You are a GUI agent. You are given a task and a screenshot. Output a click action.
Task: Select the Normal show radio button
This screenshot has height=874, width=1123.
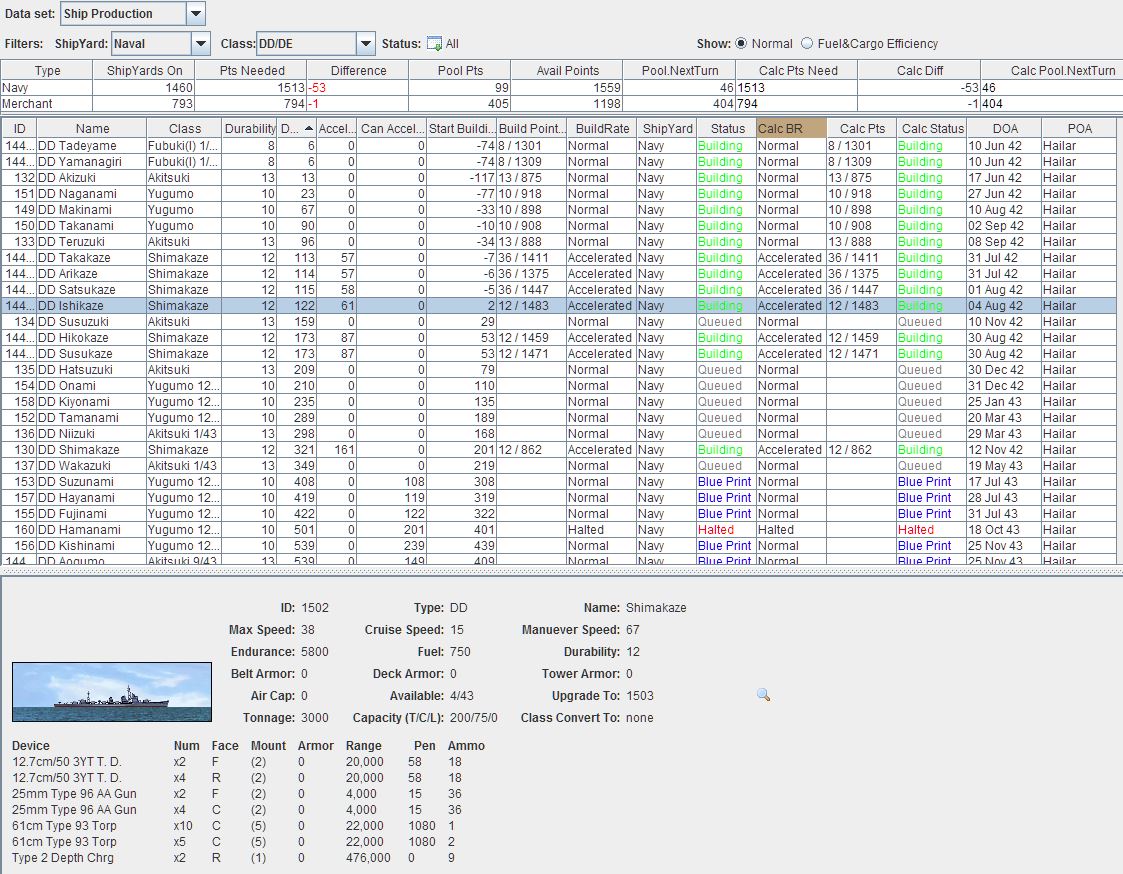coord(741,44)
